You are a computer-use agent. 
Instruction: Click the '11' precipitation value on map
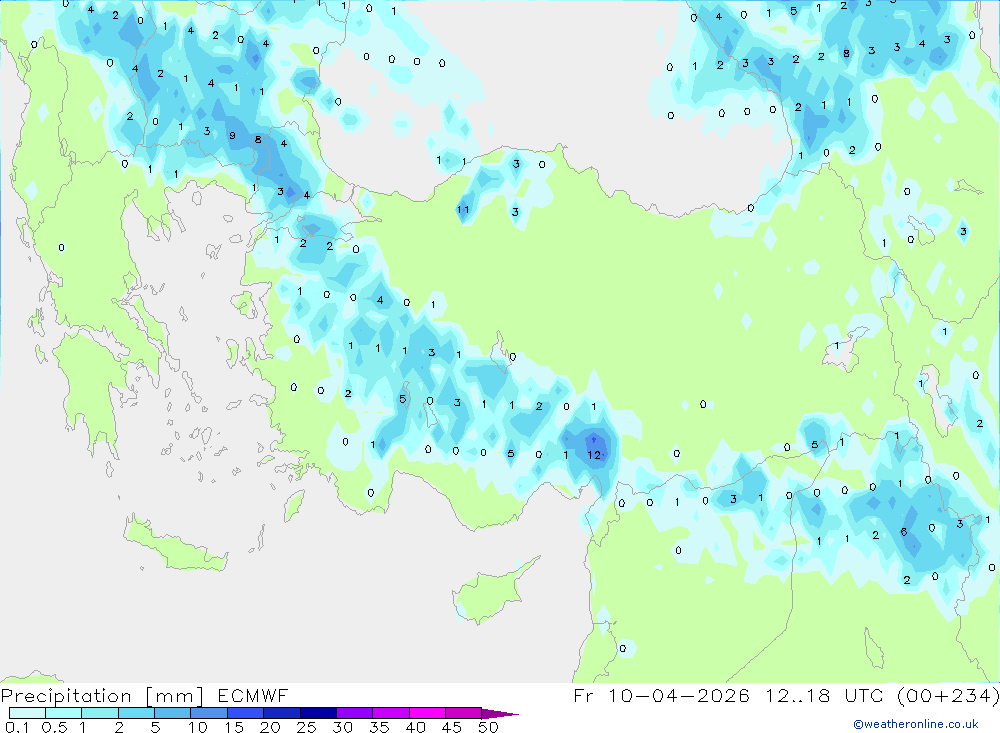pyautogui.click(x=463, y=209)
